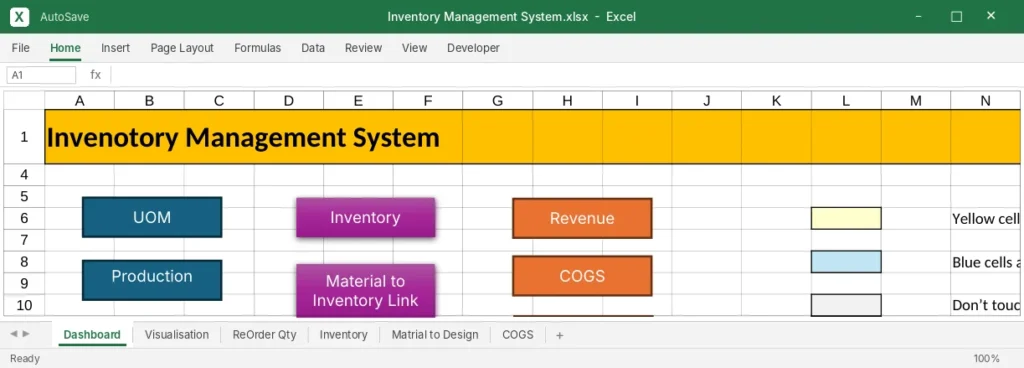
Task: Switch to the Home ribbon tab
Action: [x=65, y=48]
